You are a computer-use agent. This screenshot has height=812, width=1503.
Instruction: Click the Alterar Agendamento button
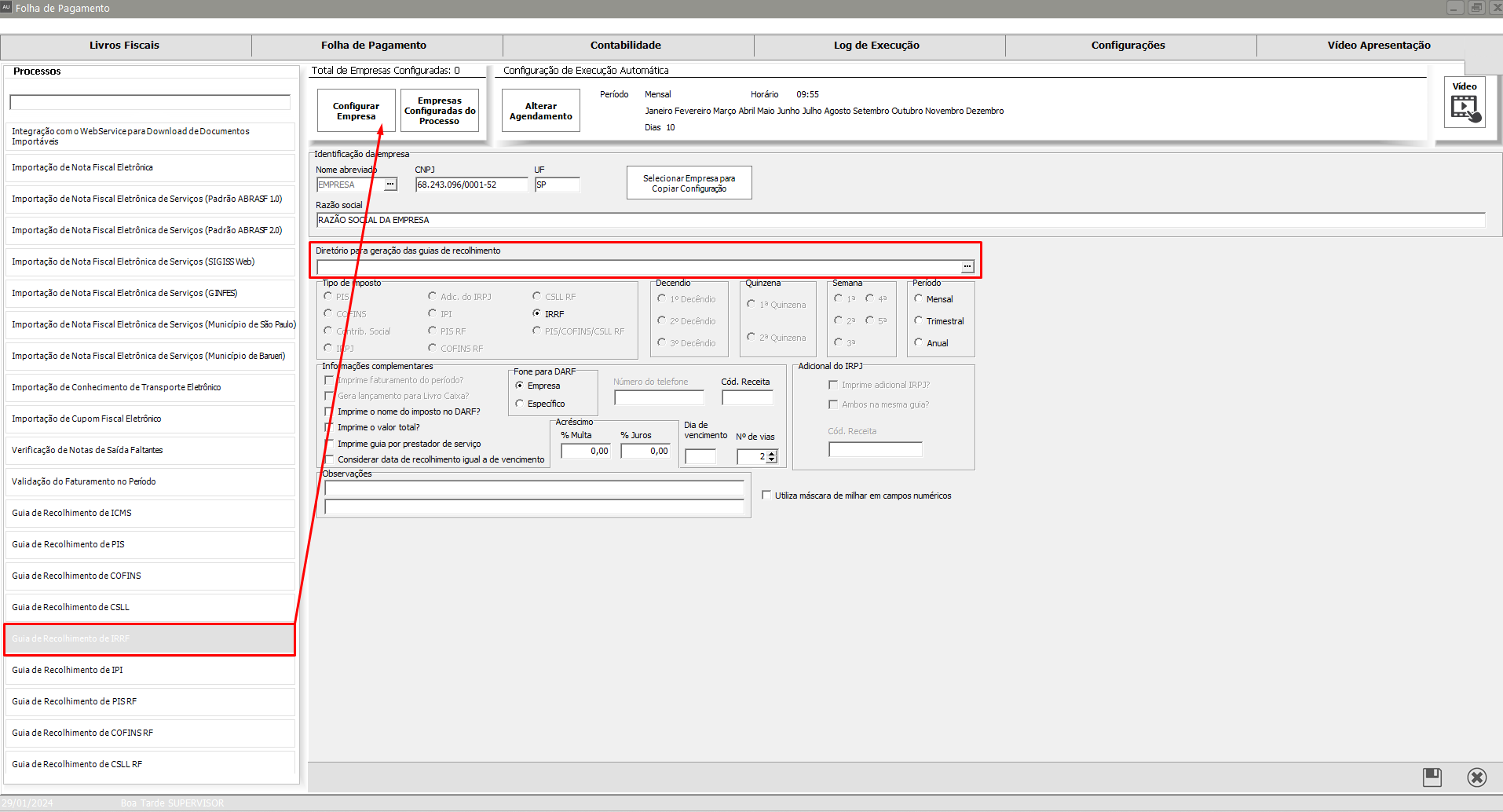click(x=541, y=111)
